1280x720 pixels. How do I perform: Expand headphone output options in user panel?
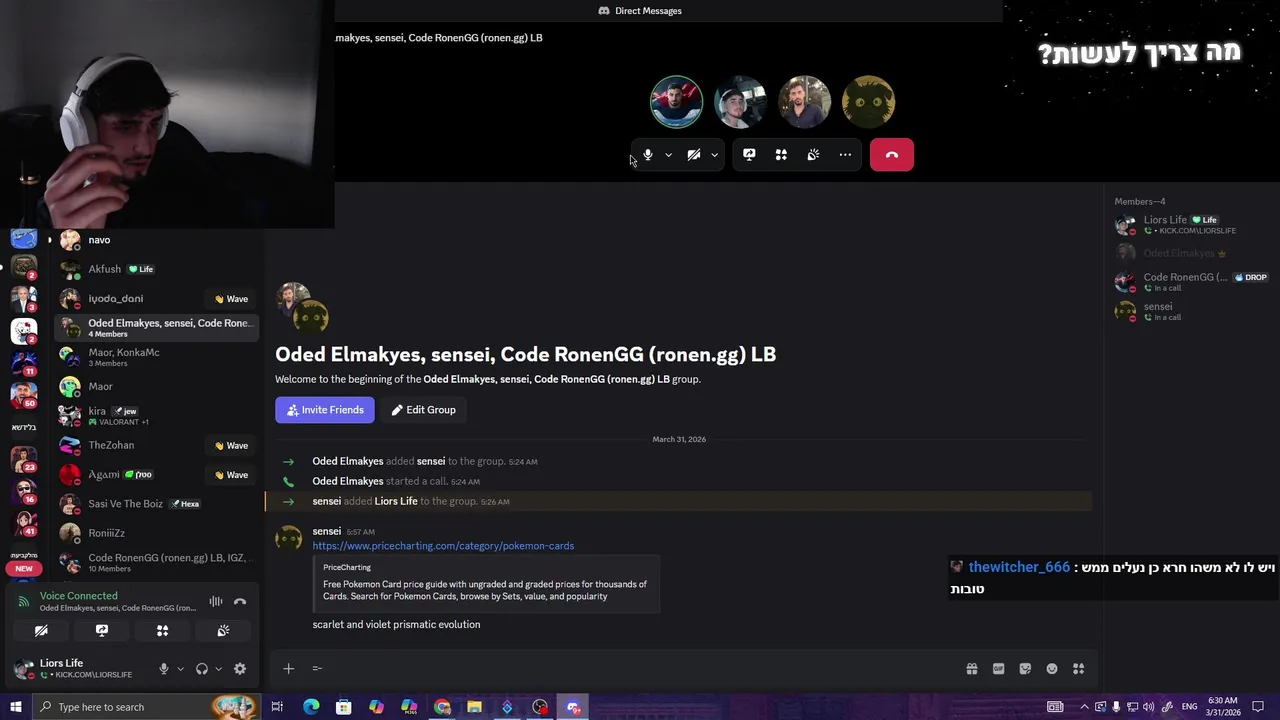218,669
